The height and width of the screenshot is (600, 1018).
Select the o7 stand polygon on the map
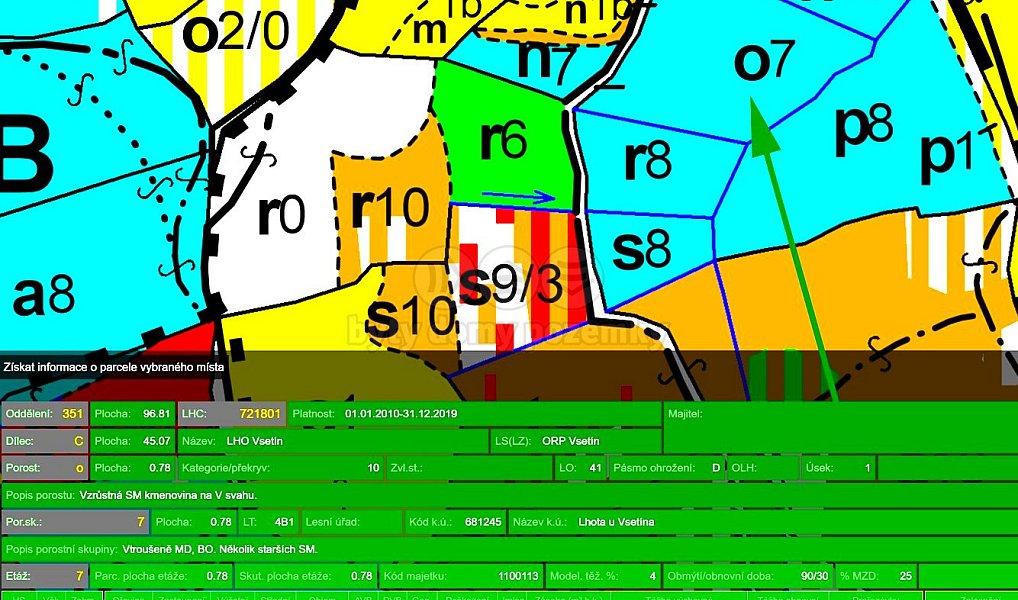[x=764, y=60]
